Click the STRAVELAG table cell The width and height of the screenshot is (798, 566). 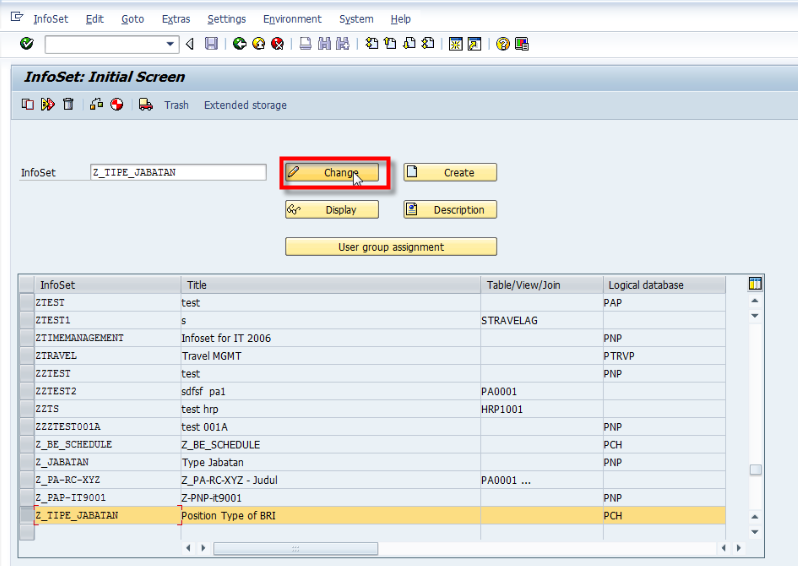[542, 320]
